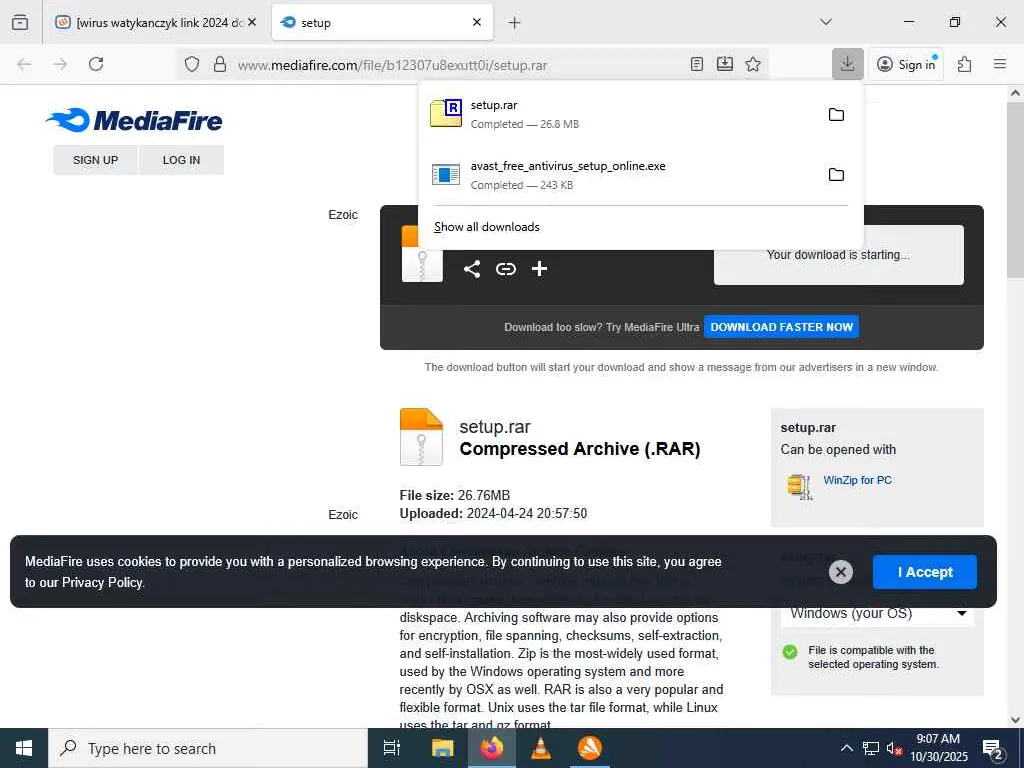
Task: Click the WinZip application icon
Action: pos(799,487)
